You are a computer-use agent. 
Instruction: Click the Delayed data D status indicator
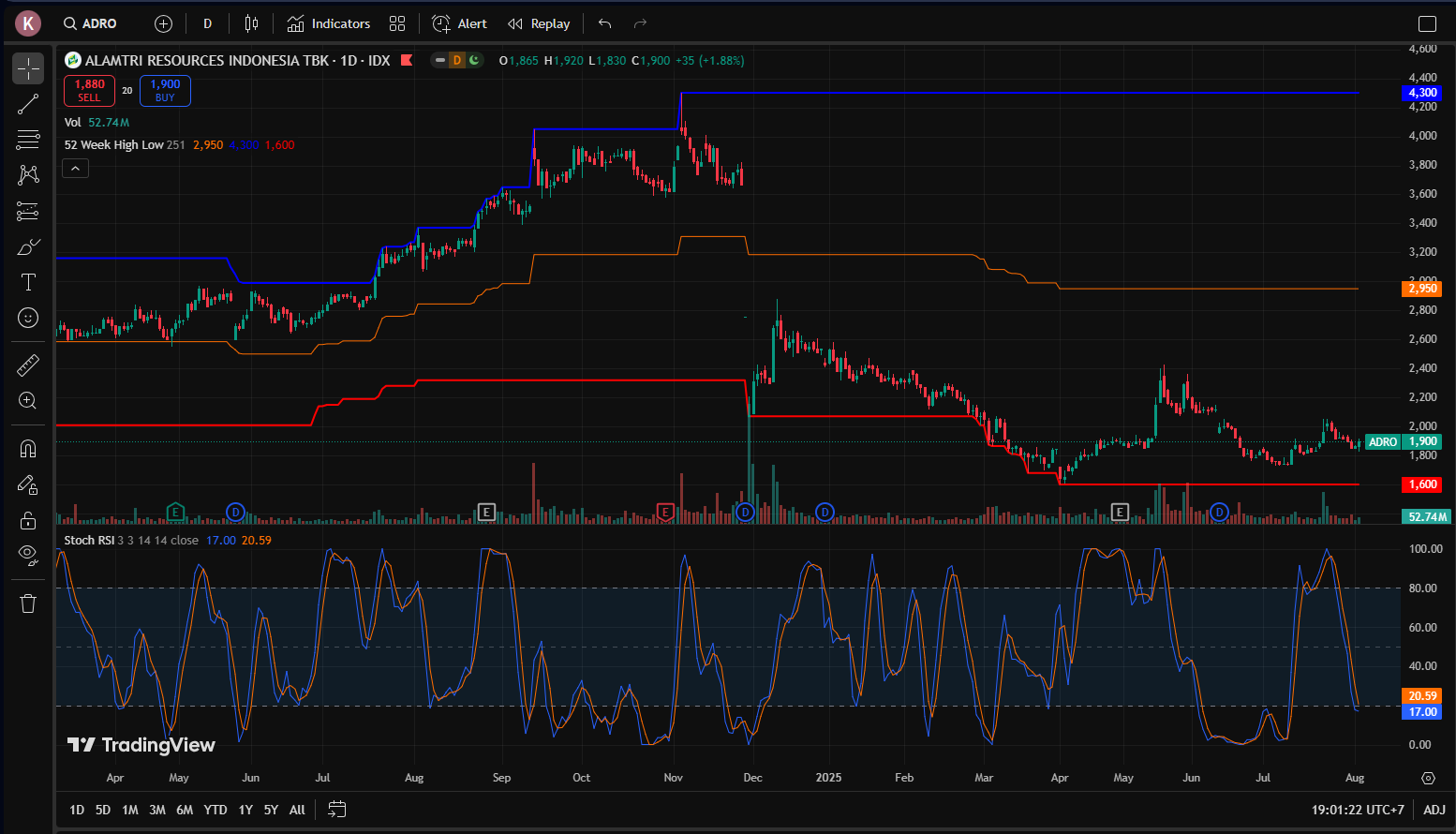[x=457, y=60]
